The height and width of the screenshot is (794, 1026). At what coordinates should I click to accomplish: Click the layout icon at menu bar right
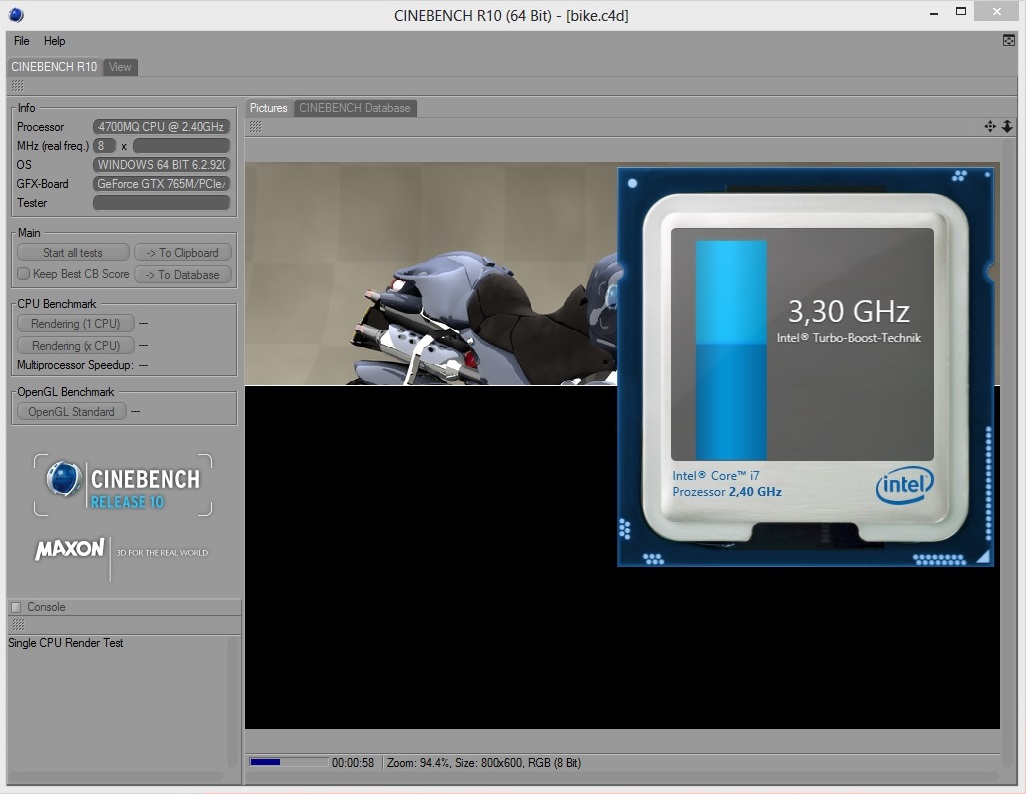tap(1008, 41)
